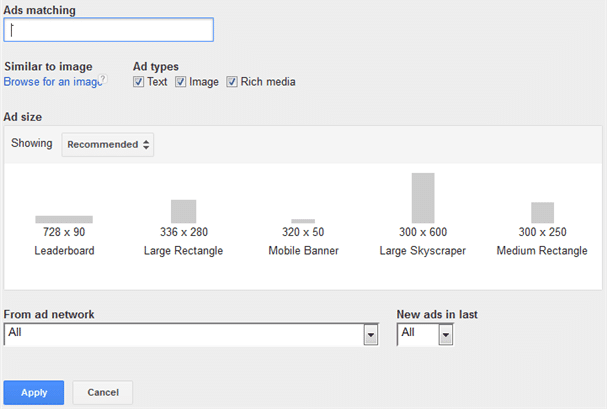The width and height of the screenshot is (607, 409).
Task: Choose the 336 x 280 Large Rectangle icon
Action: 183,211
